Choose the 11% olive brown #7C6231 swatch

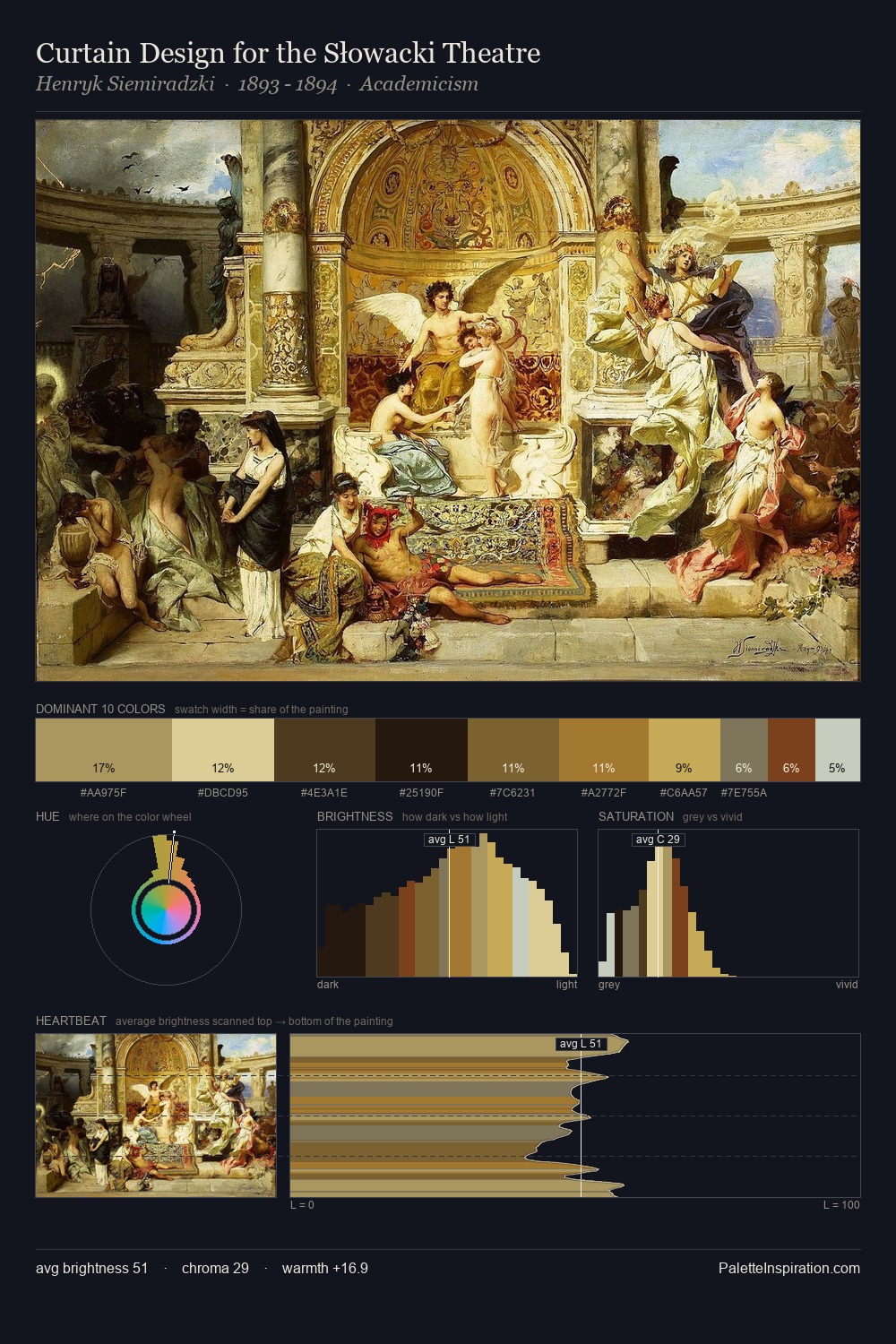(513, 749)
